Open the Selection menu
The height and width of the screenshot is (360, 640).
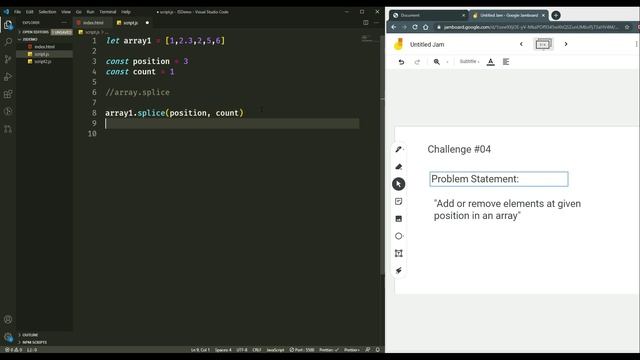47,12
